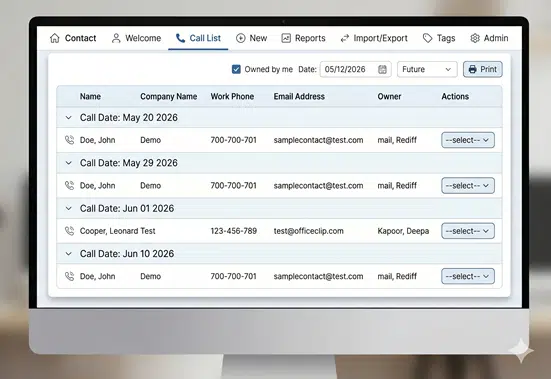Click mail, Rediff owner under May 20 2026
Viewport: 551px width, 379px height.
click(397, 140)
